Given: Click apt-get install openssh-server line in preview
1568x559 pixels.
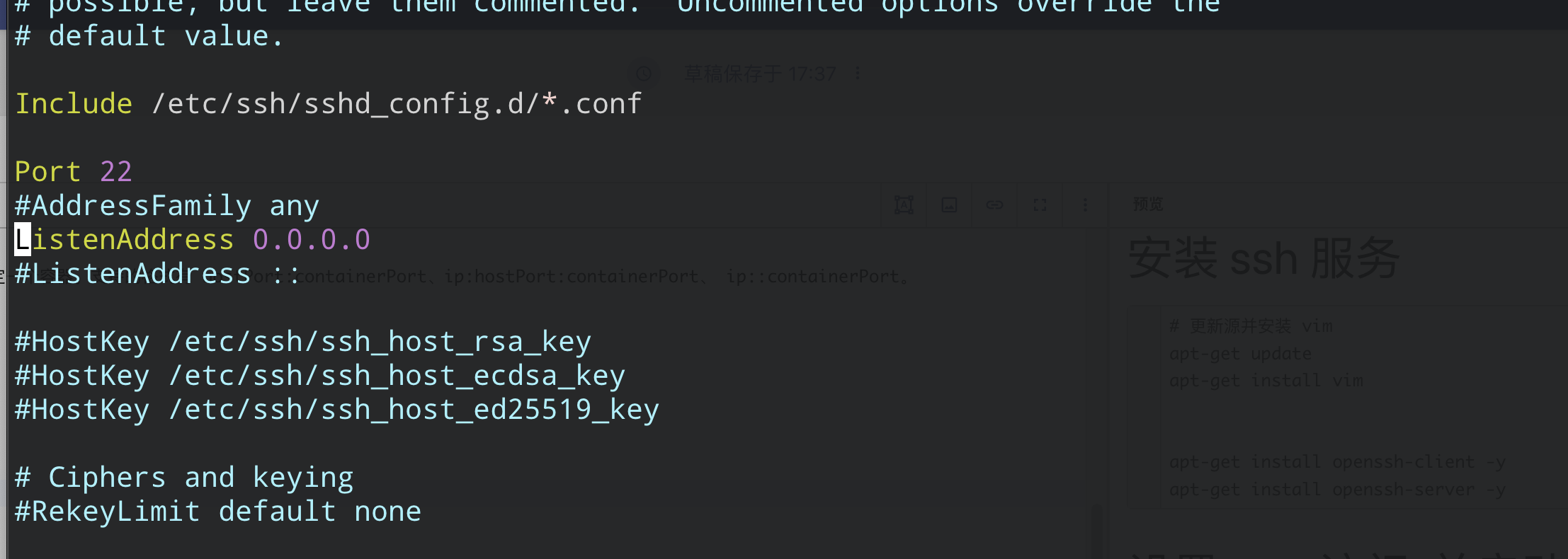Looking at the screenshot, I should point(1337,489).
